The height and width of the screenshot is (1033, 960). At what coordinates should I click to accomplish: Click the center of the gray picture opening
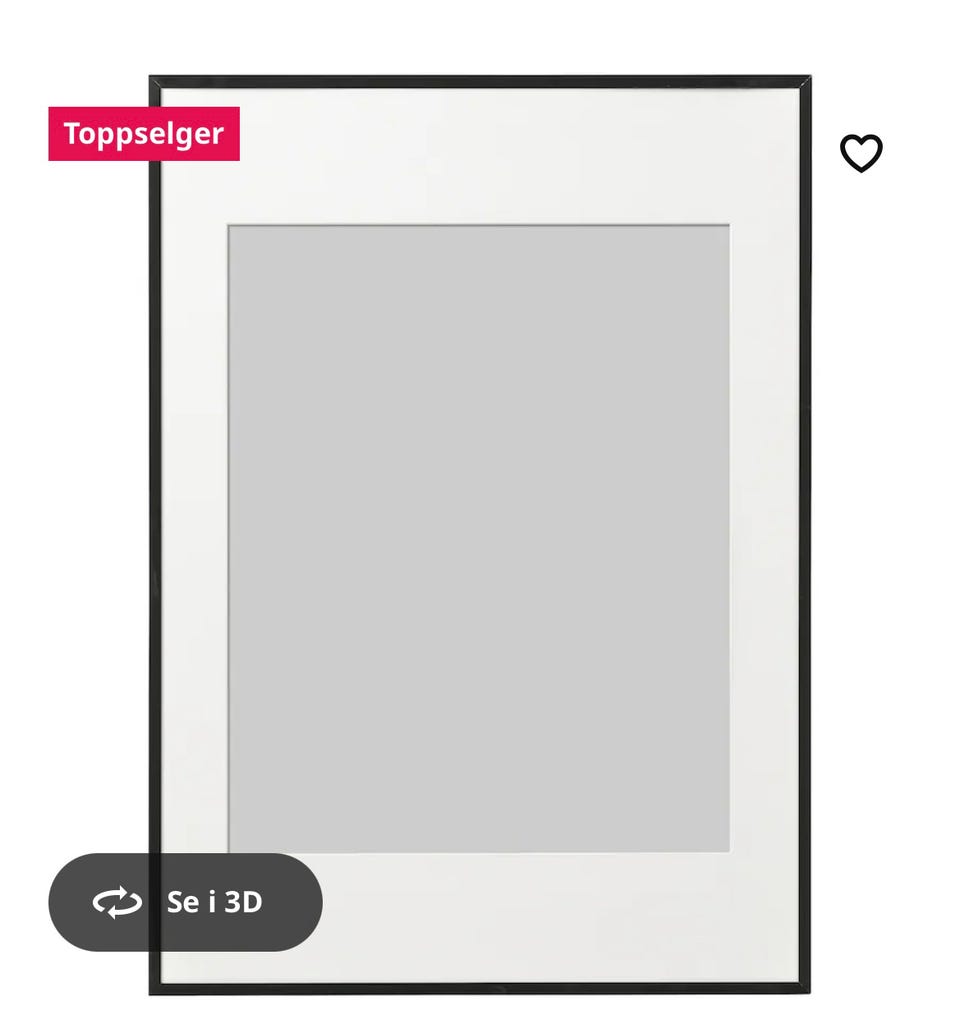pyautogui.click(x=479, y=539)
